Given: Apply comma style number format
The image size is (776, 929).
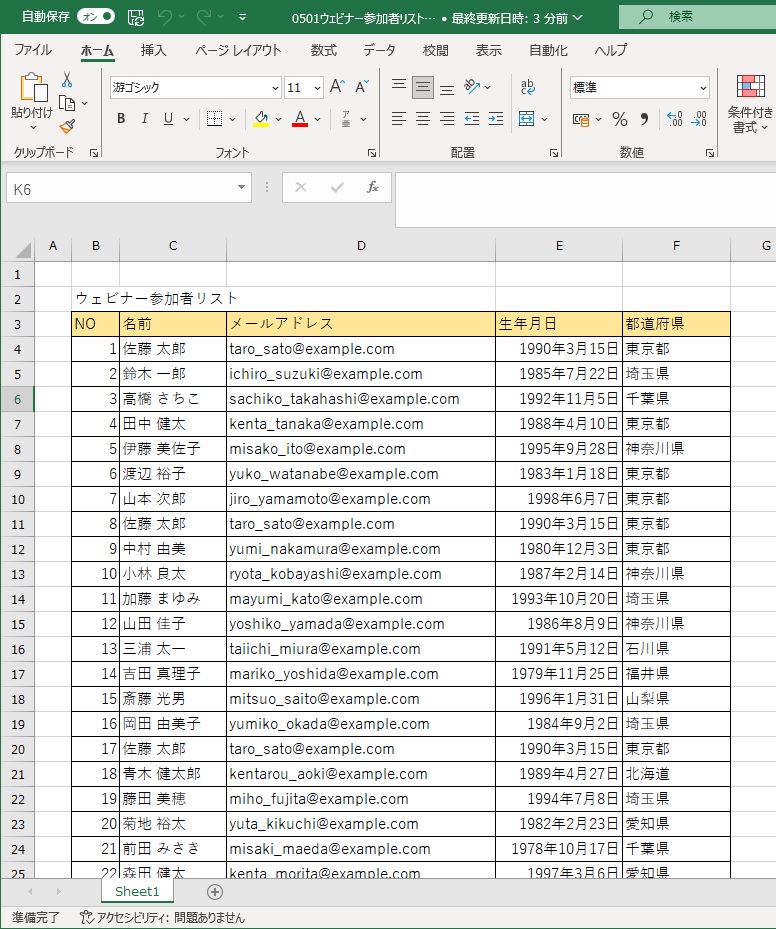Looking at the screenshot, I should (x=644, y=119).
